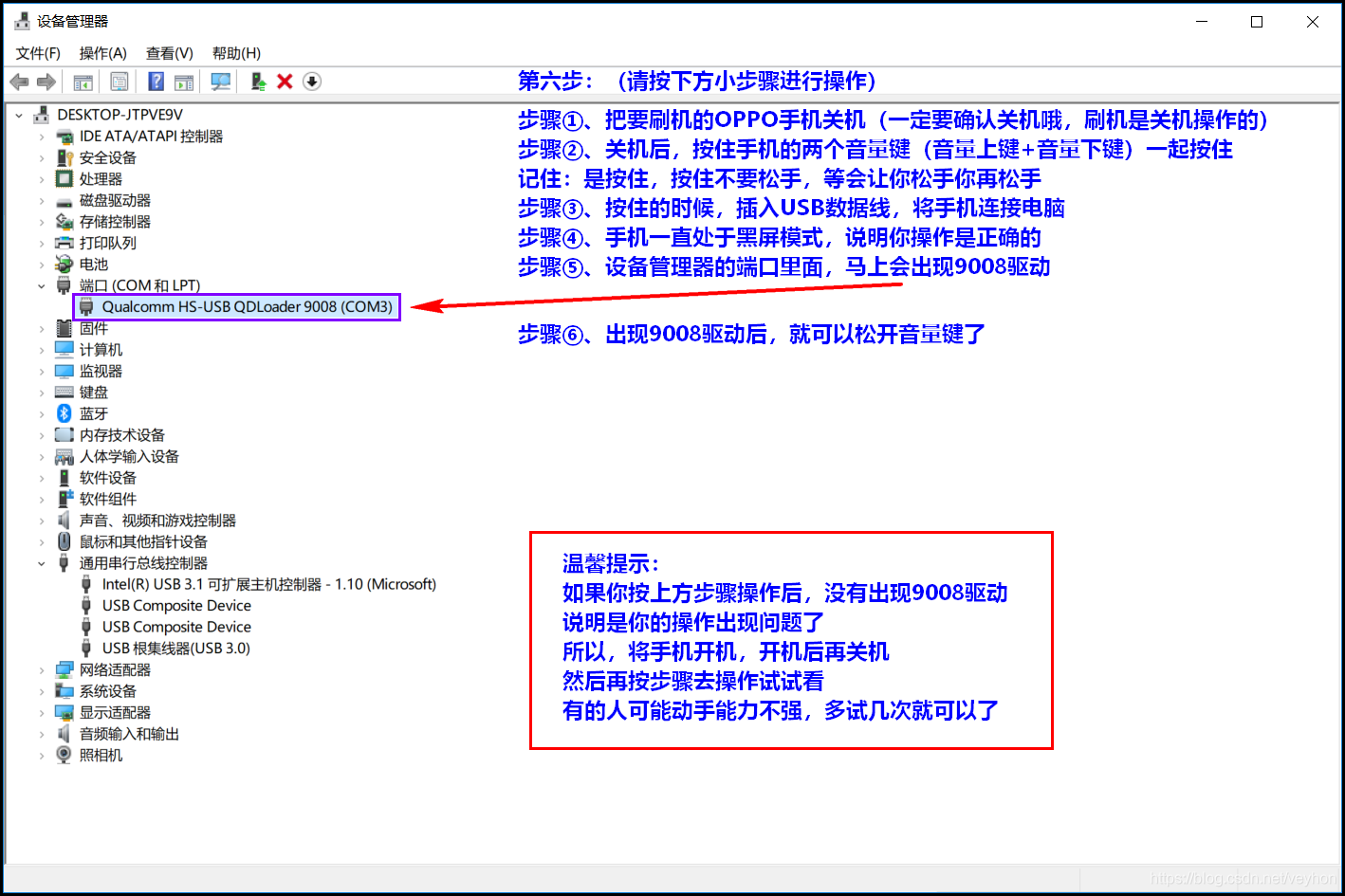Click the black down-arrow disable device icon
This screenshot has width=1345, height=896.
[312, 82]
